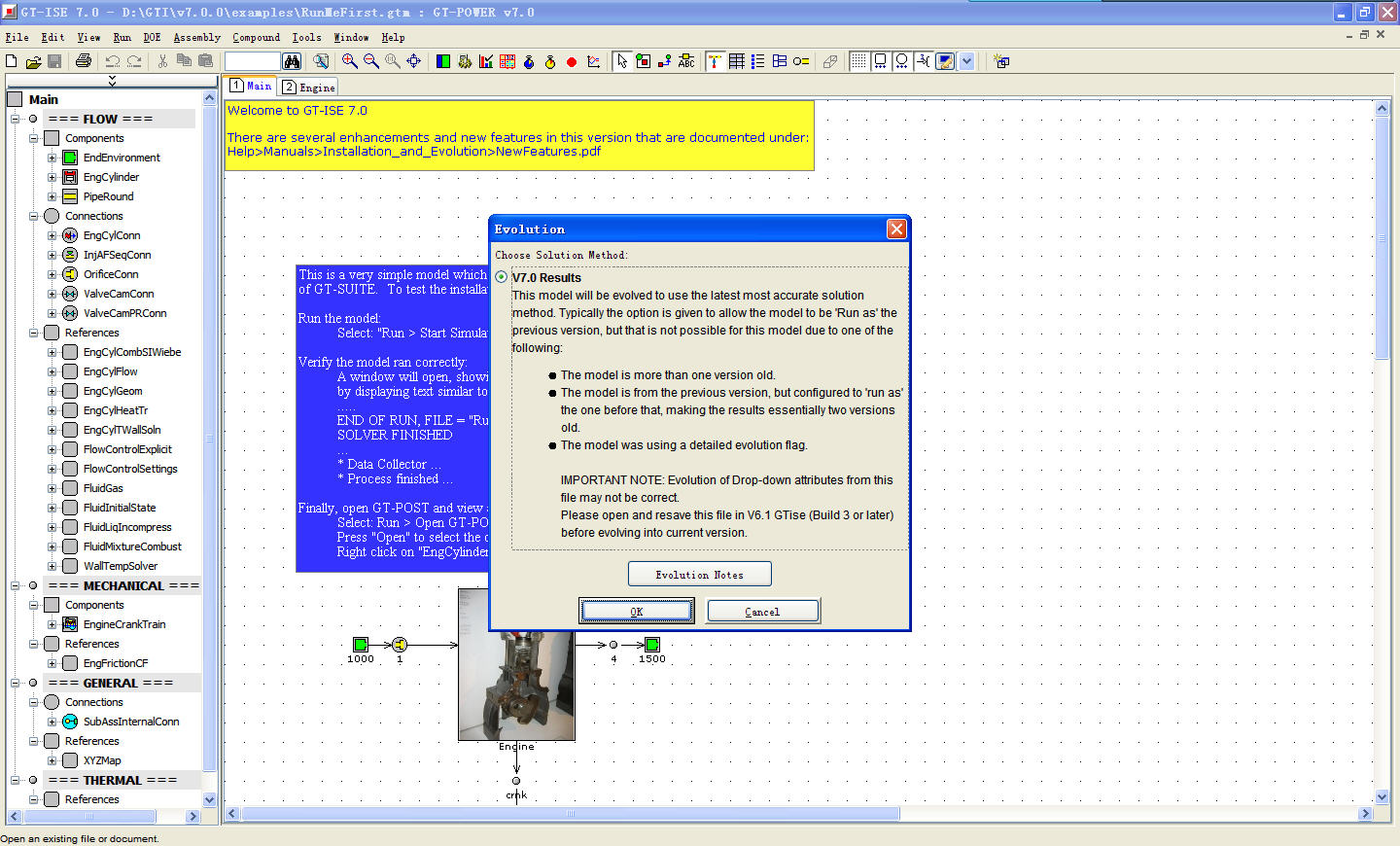Click the green-blue panel run icon
1400x846 pixels.
pos(443,61)
